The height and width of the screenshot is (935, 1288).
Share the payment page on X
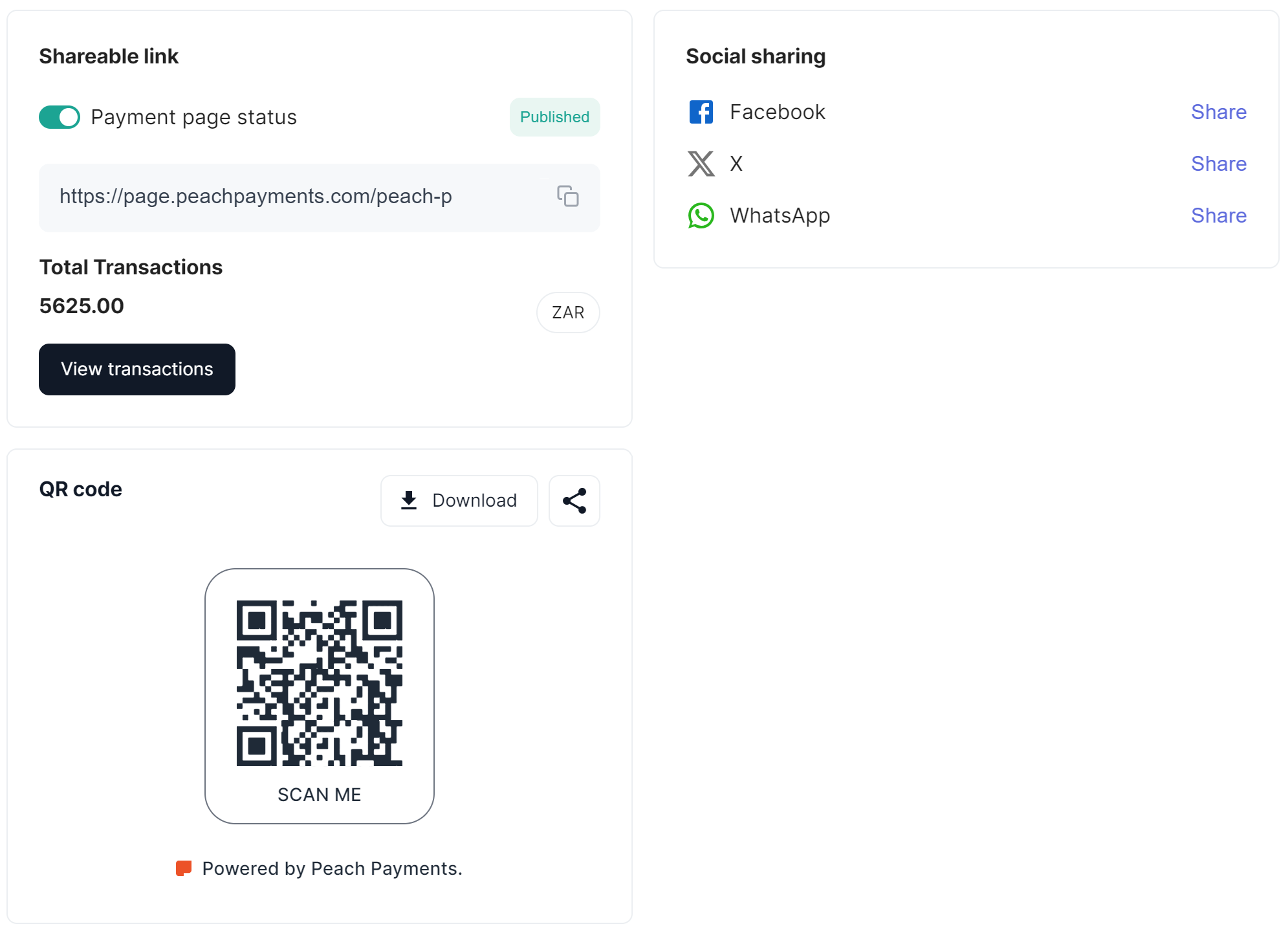click(x=1219, y=164)
